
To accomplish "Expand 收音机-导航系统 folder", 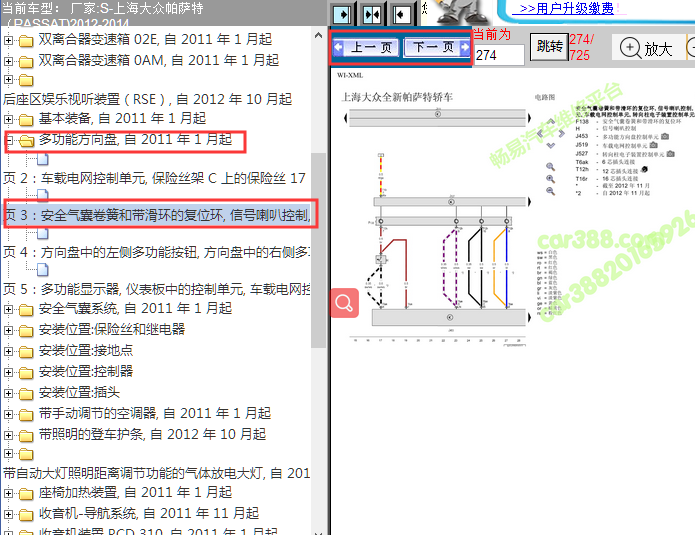I will 8,514.
